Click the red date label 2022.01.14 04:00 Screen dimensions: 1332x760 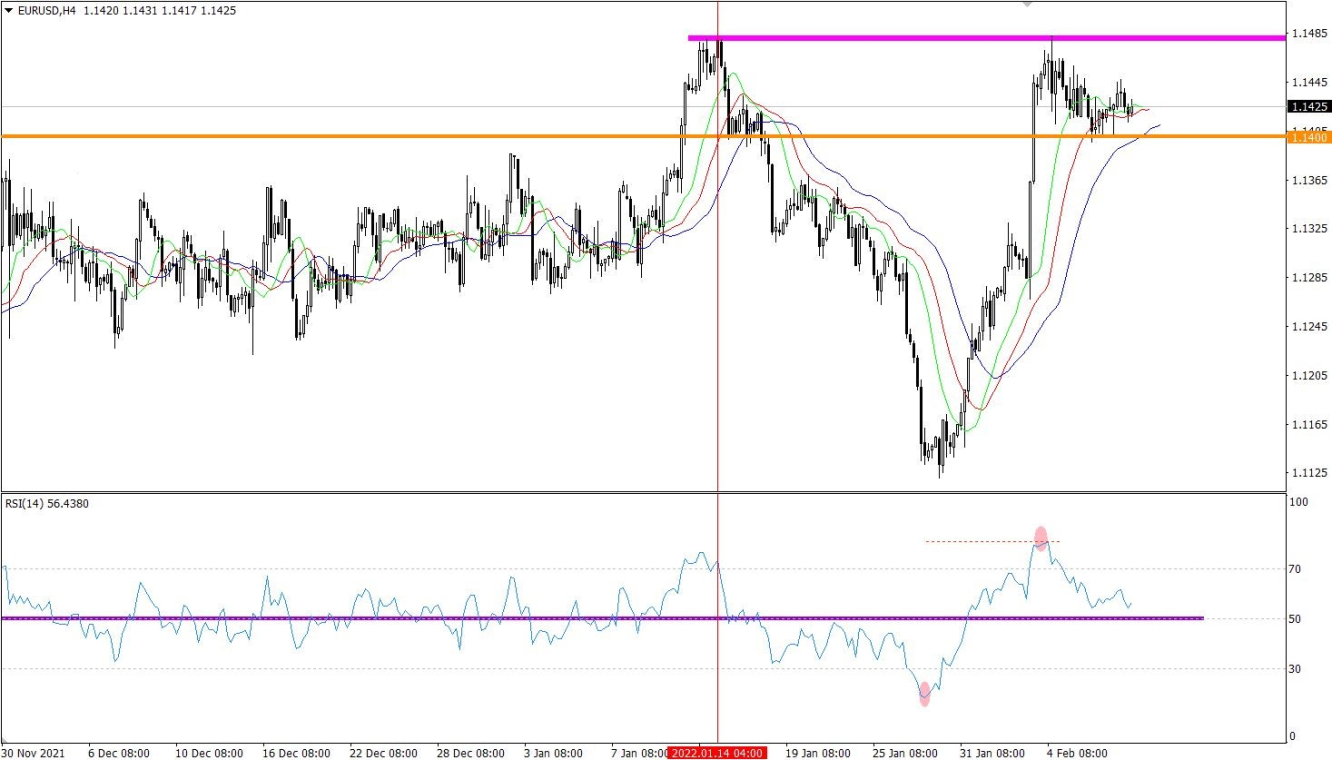click(x=718, y=752)
